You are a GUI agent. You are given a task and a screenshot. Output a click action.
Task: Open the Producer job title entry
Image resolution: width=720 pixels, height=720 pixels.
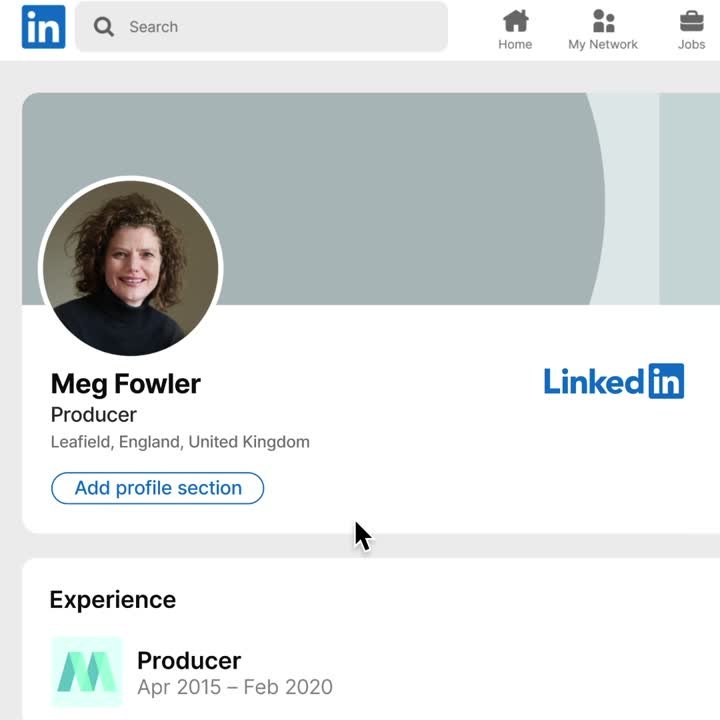point(189,661)
